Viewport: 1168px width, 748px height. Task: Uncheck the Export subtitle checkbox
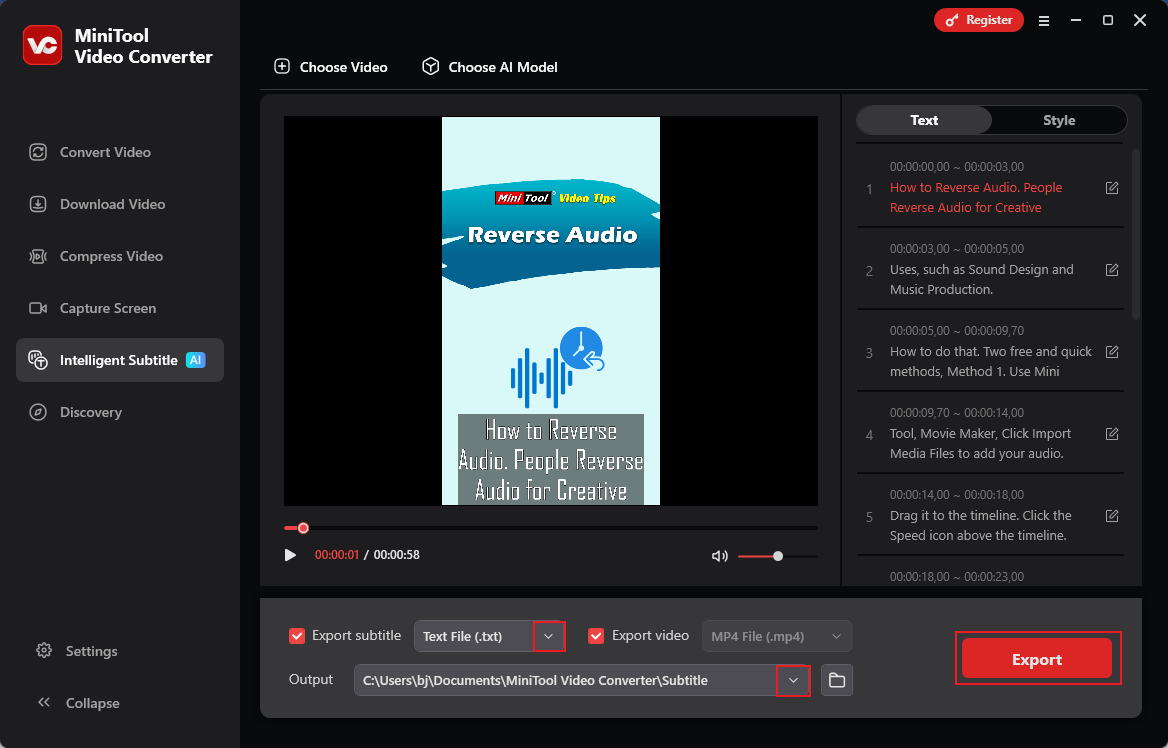coord(297,635)
